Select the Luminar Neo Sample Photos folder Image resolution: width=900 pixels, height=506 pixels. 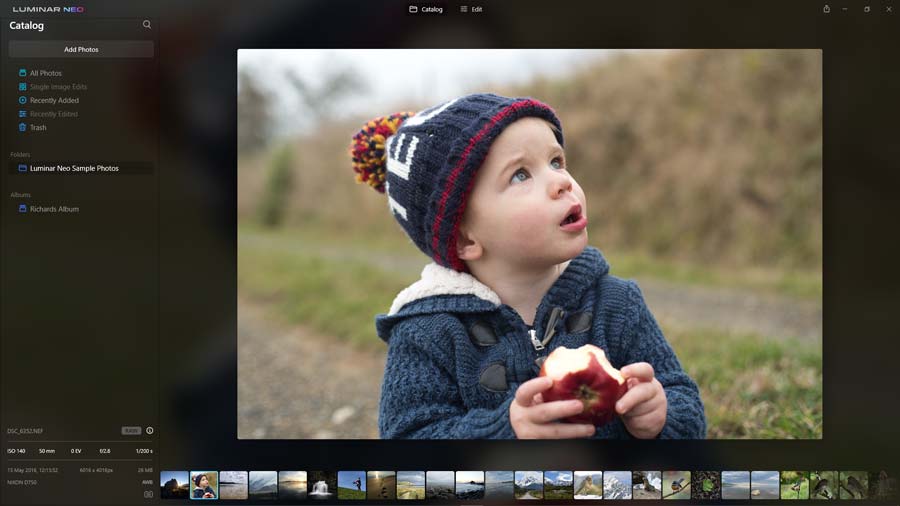(81, 168)
